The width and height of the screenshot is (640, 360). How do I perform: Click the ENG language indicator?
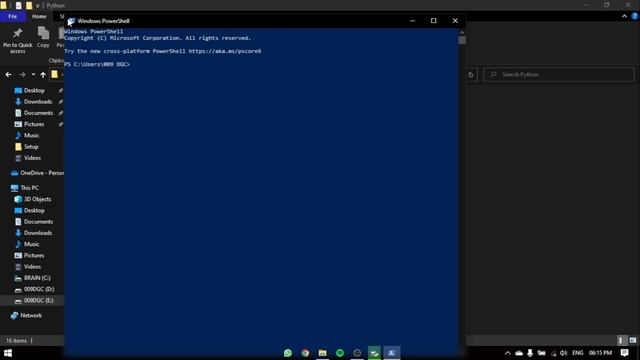click(578, 353)
